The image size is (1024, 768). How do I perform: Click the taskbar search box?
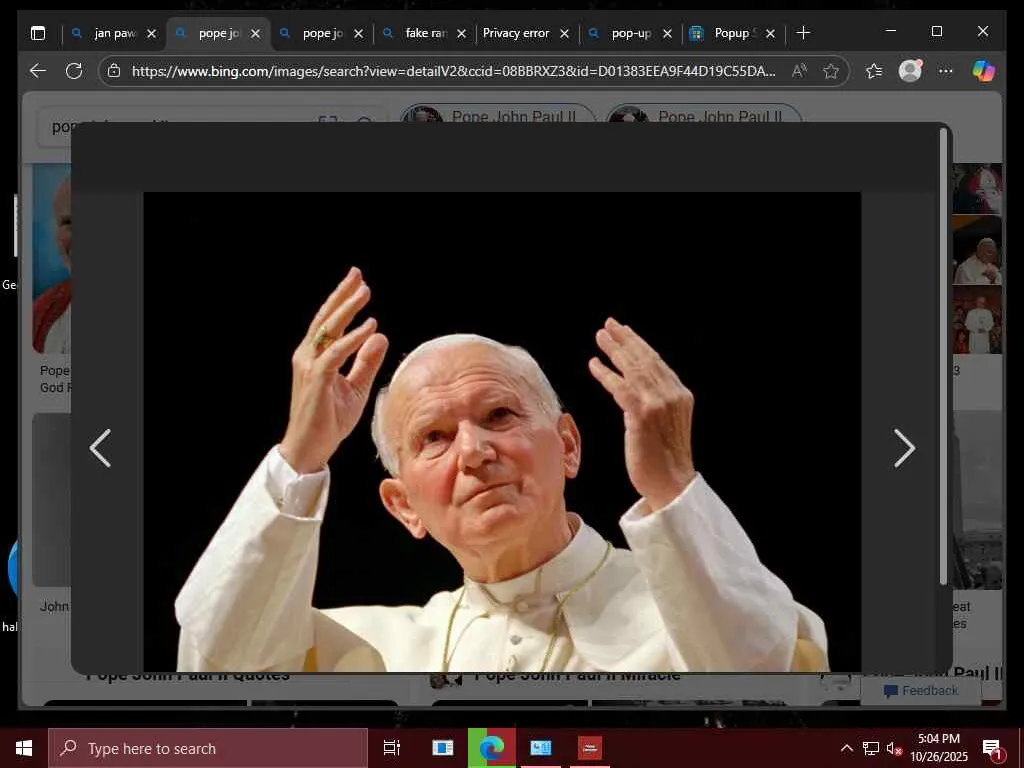pos(208,748)
